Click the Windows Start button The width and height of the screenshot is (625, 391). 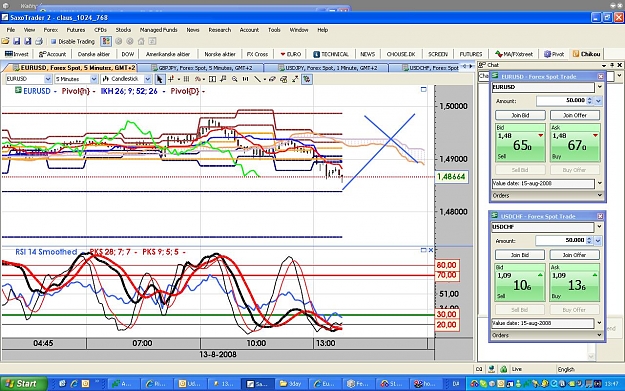tap(24, 383)
